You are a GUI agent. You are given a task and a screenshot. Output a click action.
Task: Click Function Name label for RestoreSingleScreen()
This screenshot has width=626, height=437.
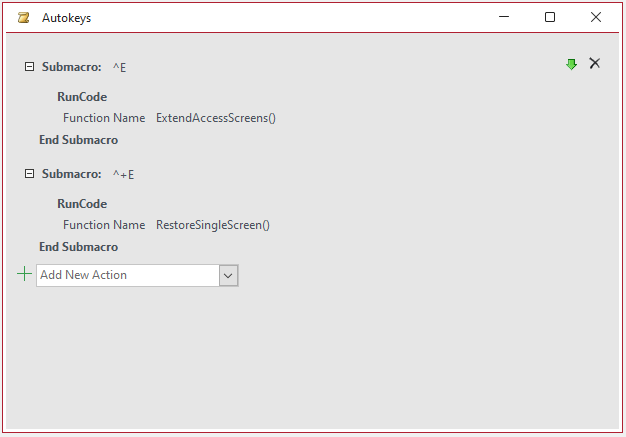click(104, 225)
